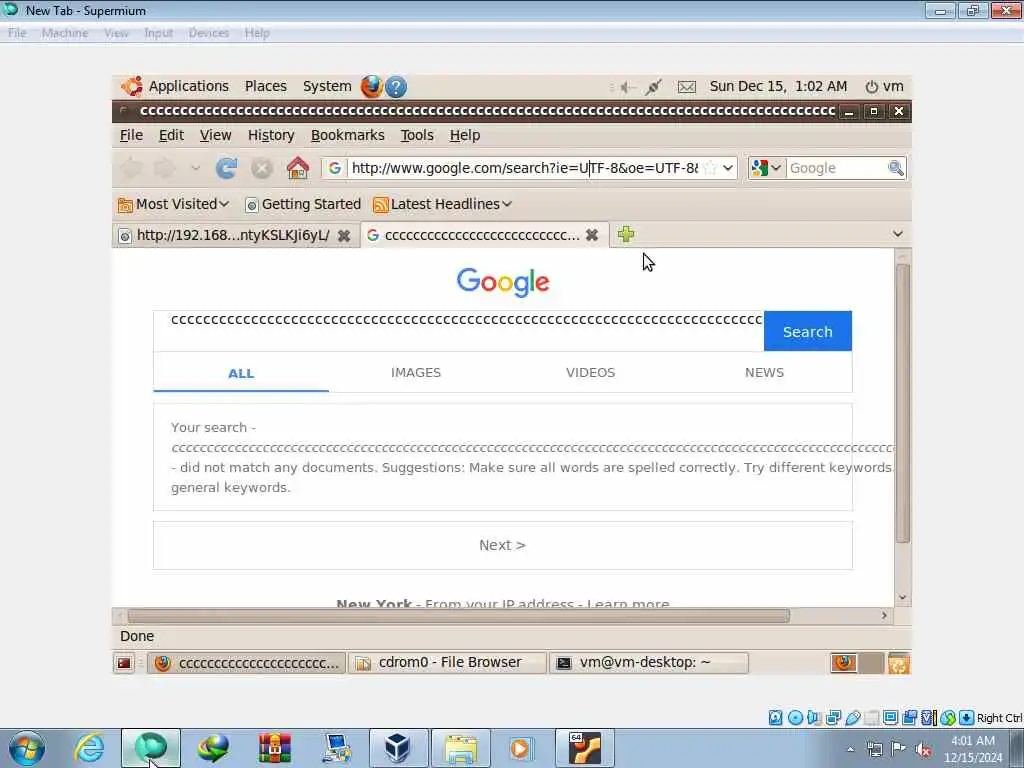Click the muted volume icon in Windows tray

(923, 750)
